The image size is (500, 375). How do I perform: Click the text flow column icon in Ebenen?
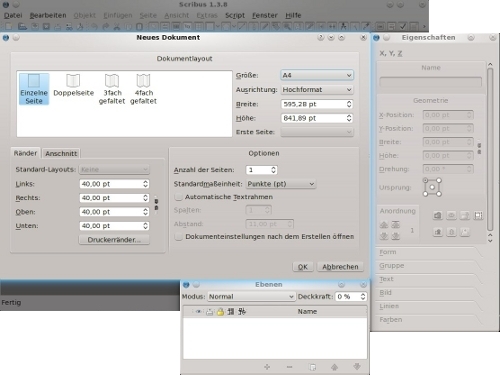[231, 312]
